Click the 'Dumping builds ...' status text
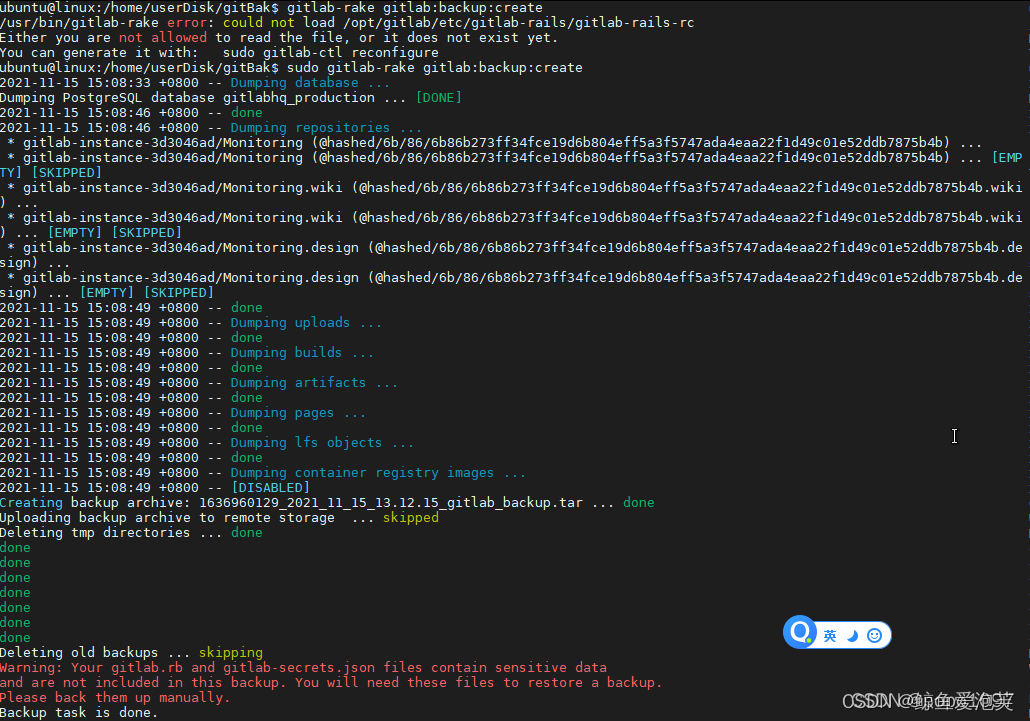The height and width of the screenshot is (721, 1030). coord(302,353)
